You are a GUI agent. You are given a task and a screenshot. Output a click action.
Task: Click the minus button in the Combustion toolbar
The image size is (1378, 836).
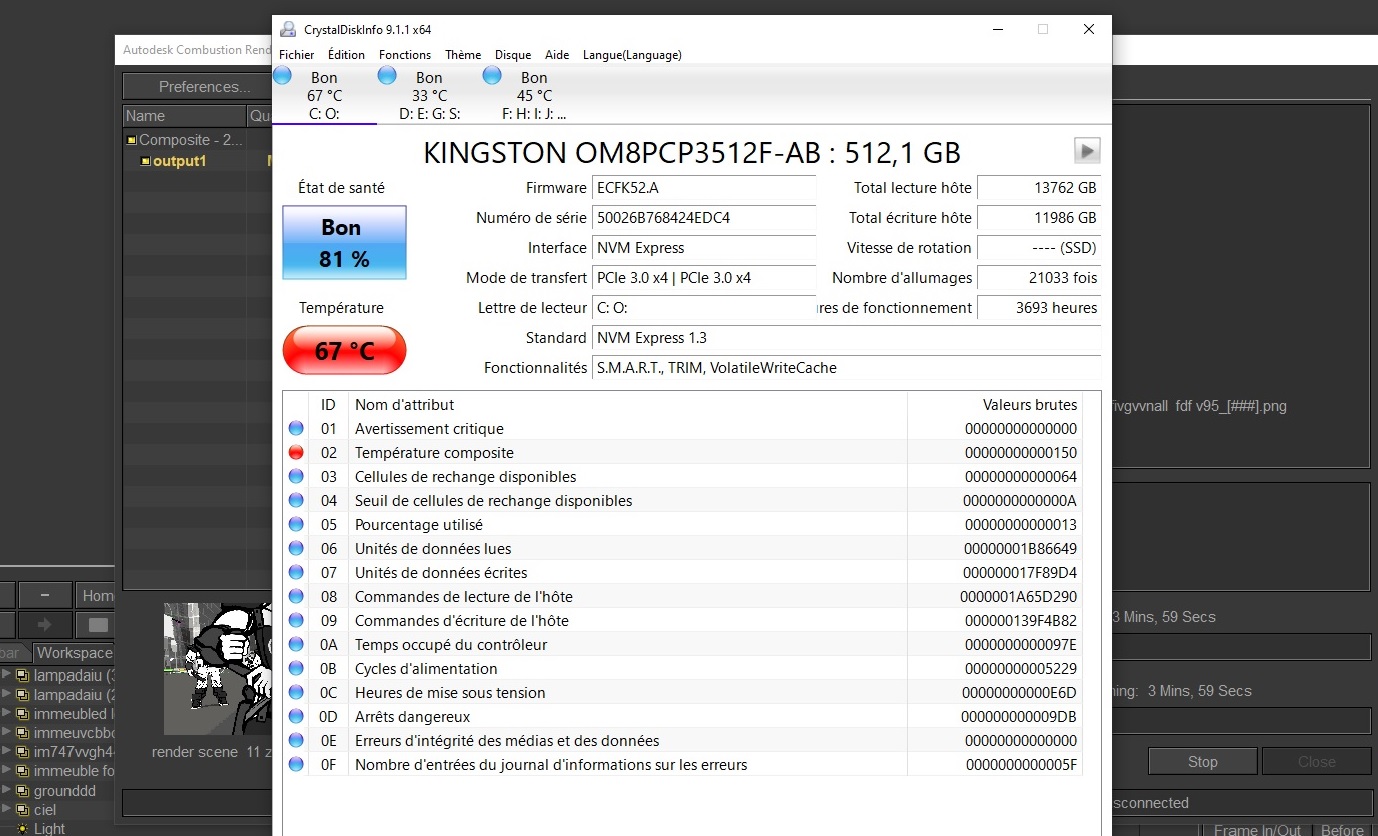click(45, 596)
